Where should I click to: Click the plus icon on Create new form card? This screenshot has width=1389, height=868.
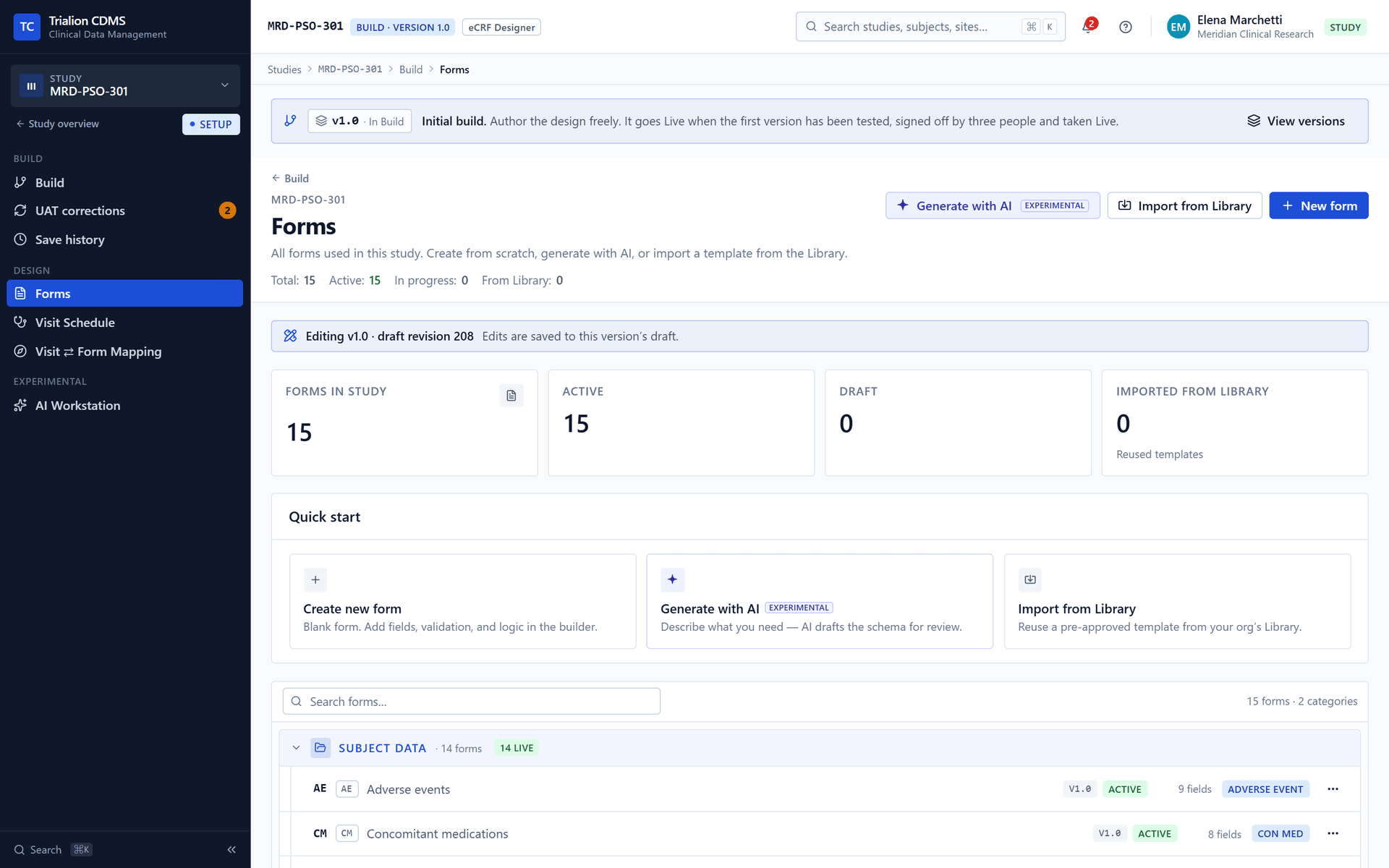[315, 579]
